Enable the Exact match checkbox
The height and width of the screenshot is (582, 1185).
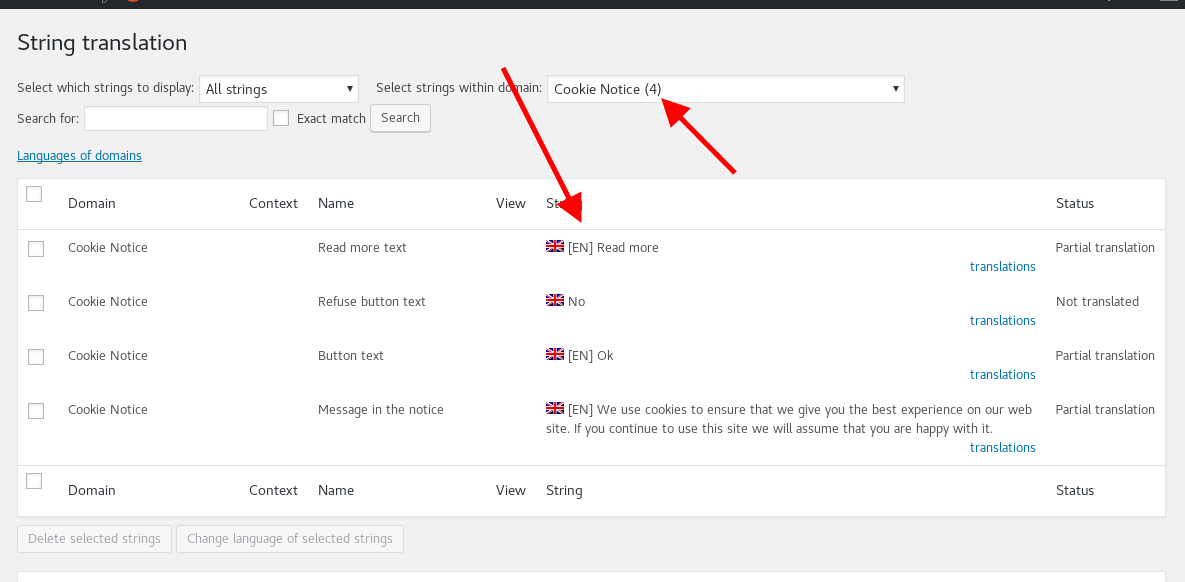(x=281, y=118)
